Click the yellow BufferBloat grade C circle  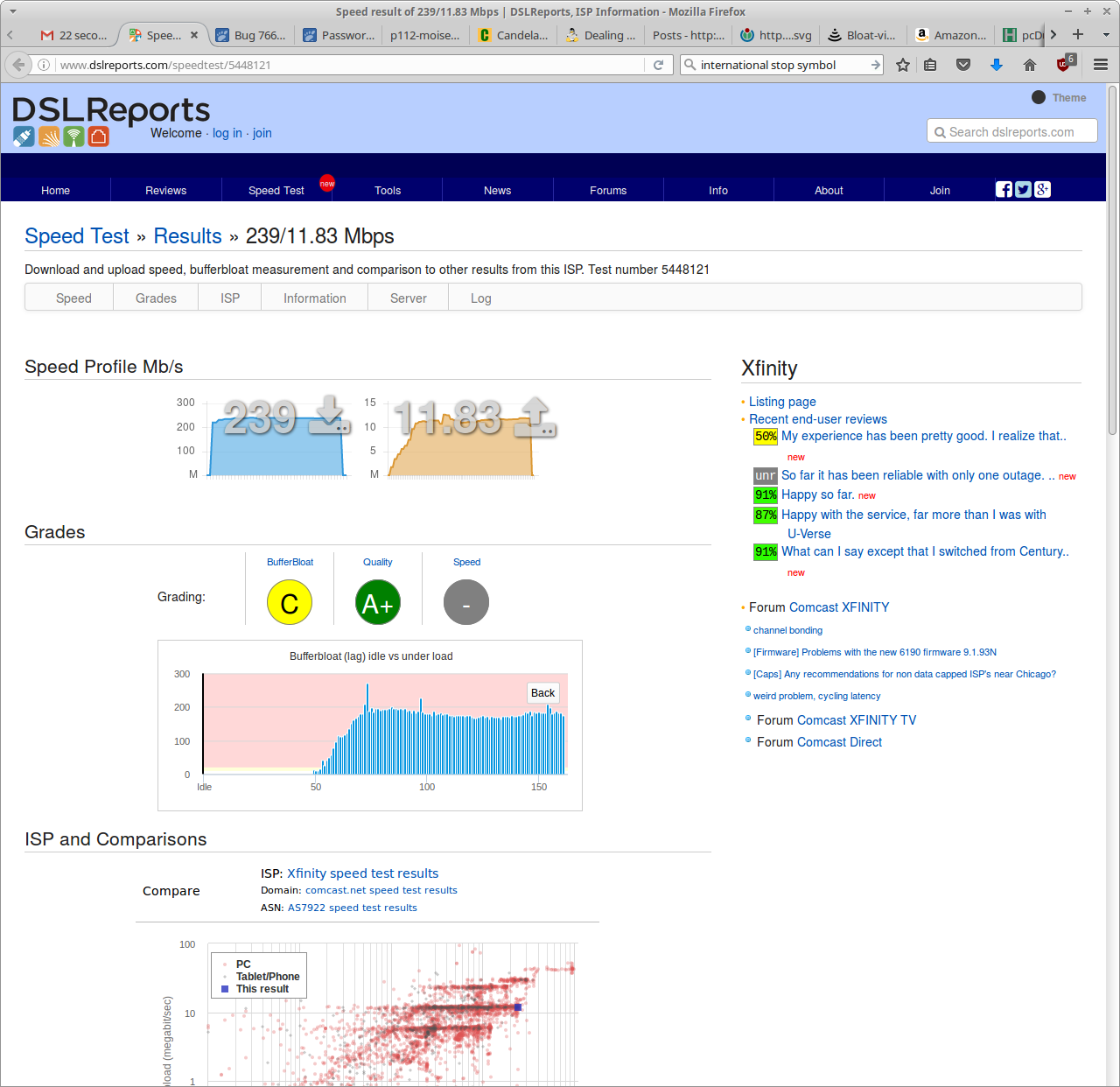pos(290,602)
